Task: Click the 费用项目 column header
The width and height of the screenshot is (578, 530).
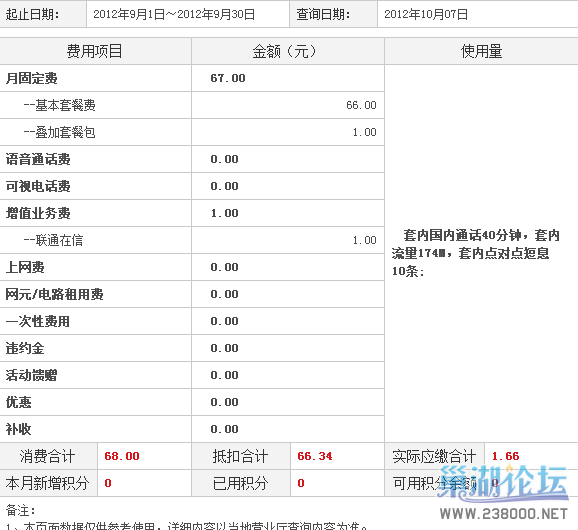Action: pos(94,51)
